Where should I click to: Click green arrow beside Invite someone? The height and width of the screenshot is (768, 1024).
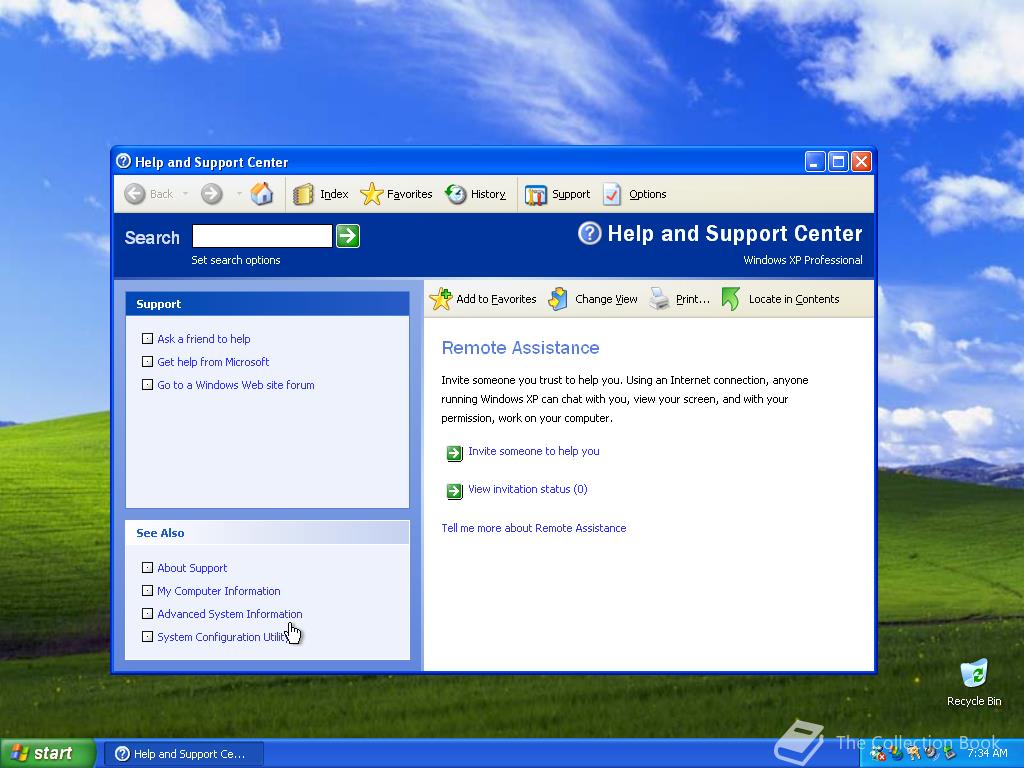[x=455, y=453]
